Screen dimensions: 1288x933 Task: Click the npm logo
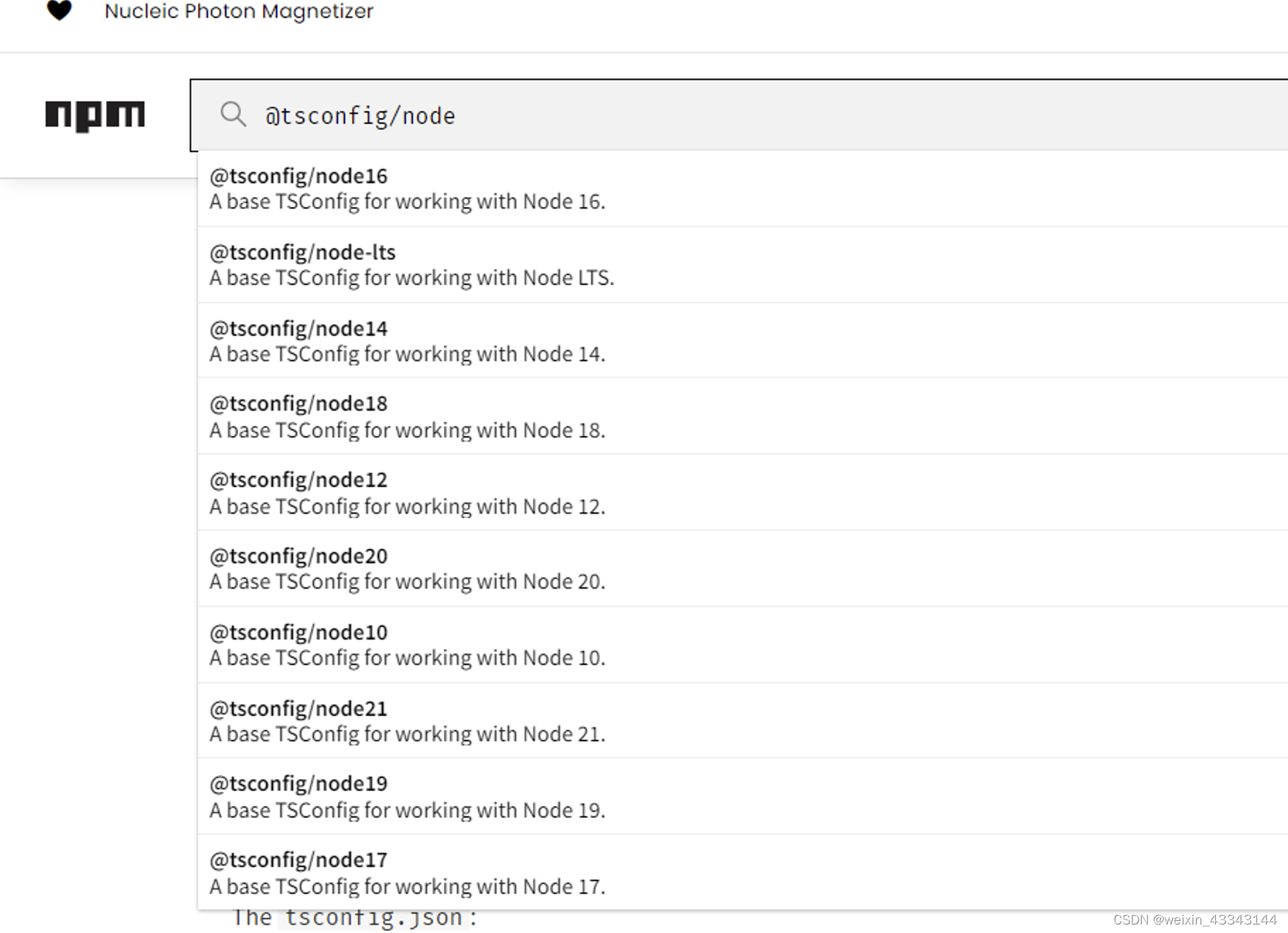tap(95, 116)
